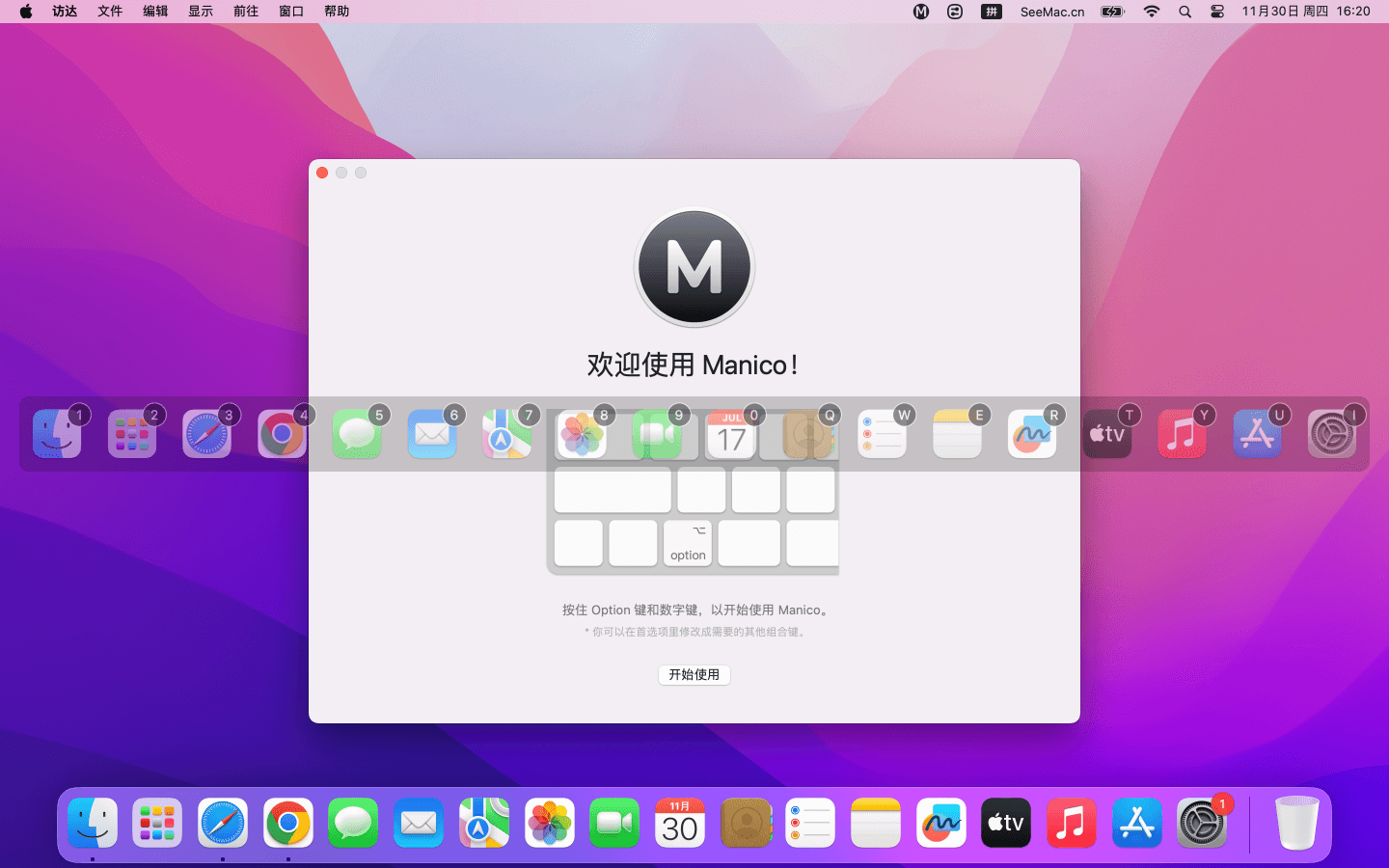Click the sync arrows icon in menu bar
The width and height of the screenshot is (1389, 868).
click(x=955, y=12)
